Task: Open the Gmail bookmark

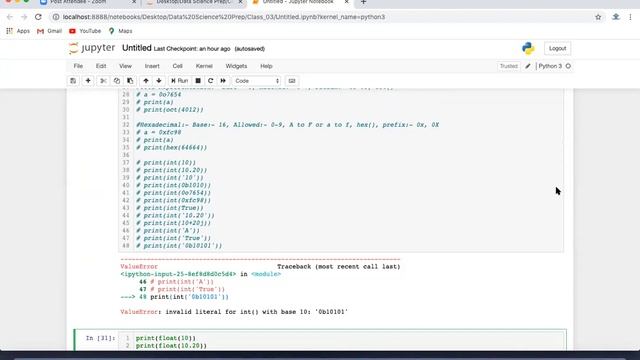Action: coord(49,31)
